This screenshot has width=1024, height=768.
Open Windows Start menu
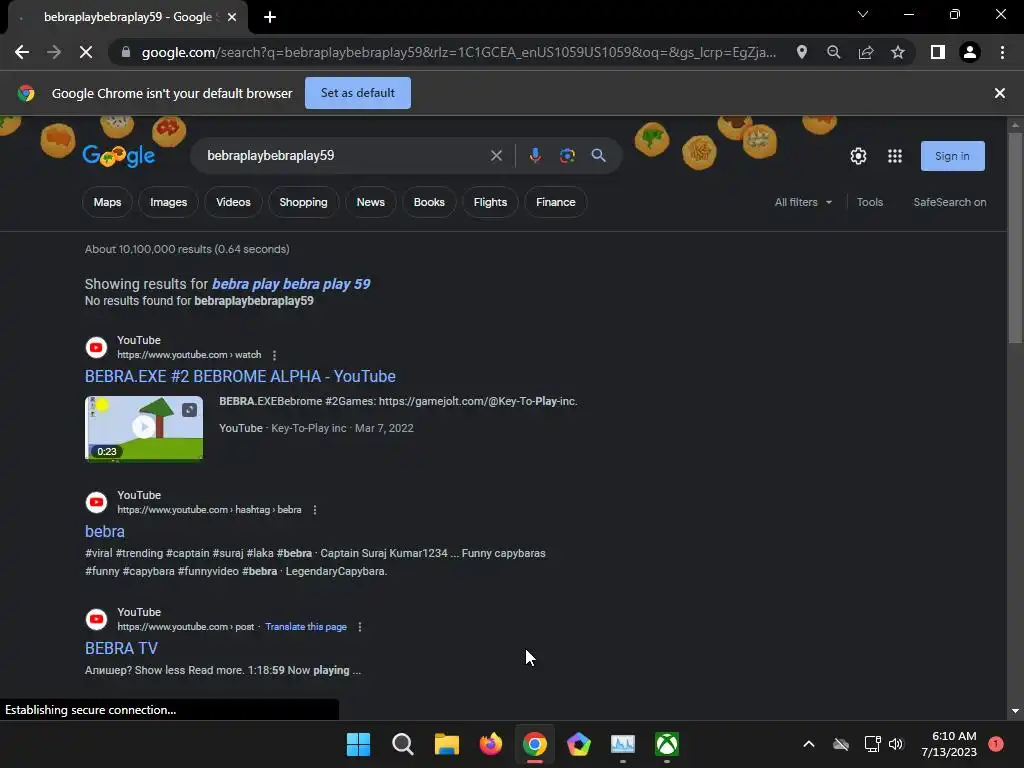(x=359, y=744)
